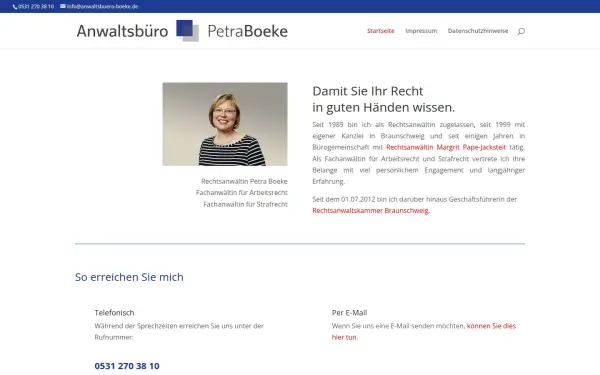This screenshot has width=600, height=375.
Task: Click the portrait photo of Petra Boeke
Action: click(225, 124)
